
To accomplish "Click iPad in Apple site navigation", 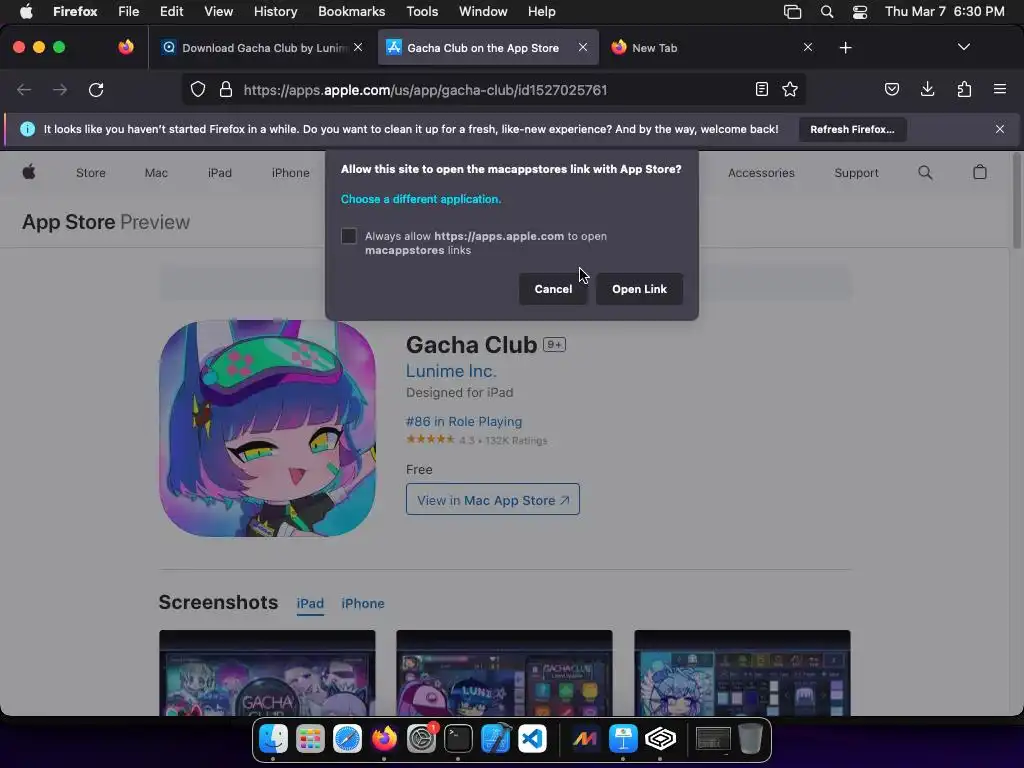I will (219, 173).
